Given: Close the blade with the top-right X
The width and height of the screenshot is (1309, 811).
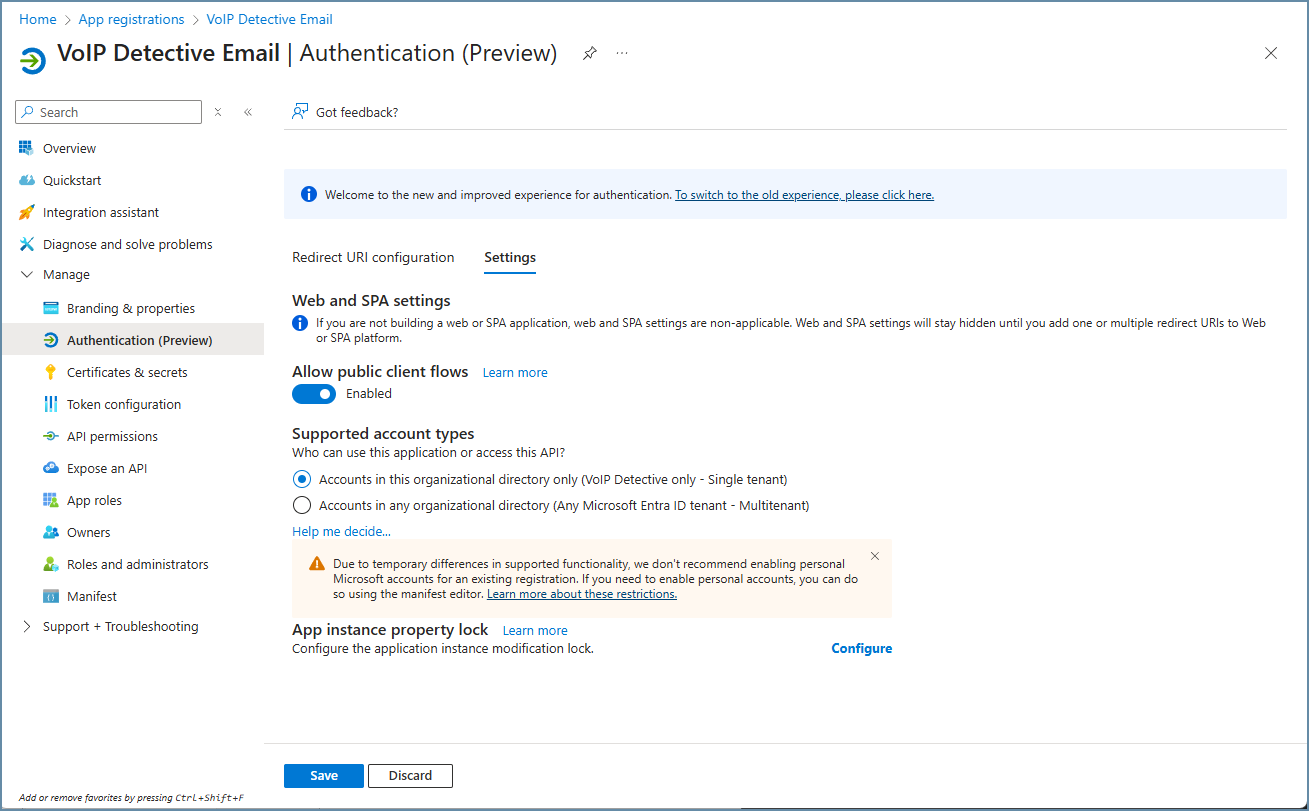Looking at the screenshot, I should coord(1271,53).
